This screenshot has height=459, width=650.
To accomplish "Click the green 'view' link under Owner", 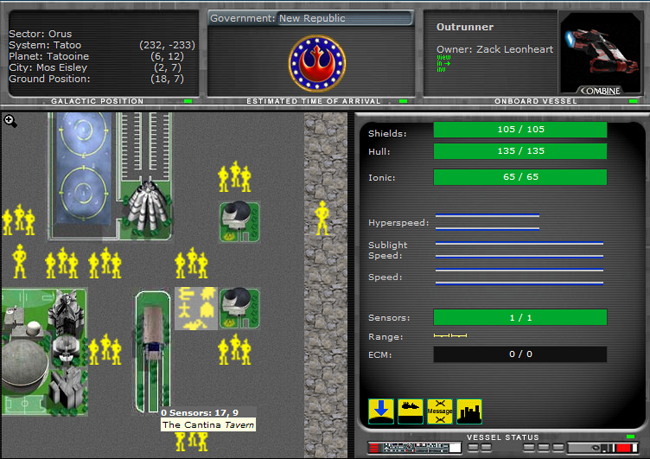I will [x=443, y=58].
